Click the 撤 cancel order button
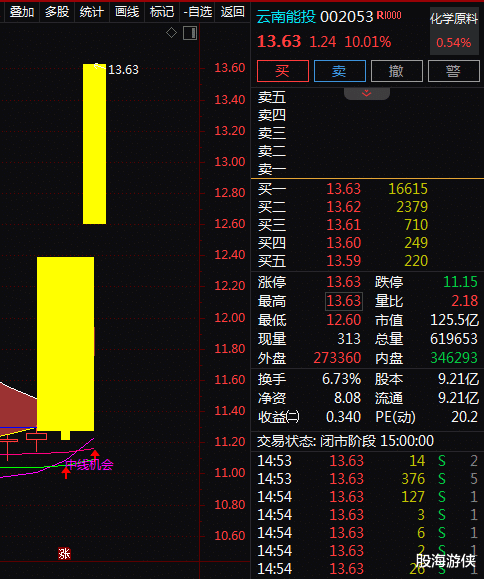 click(397, 71)
